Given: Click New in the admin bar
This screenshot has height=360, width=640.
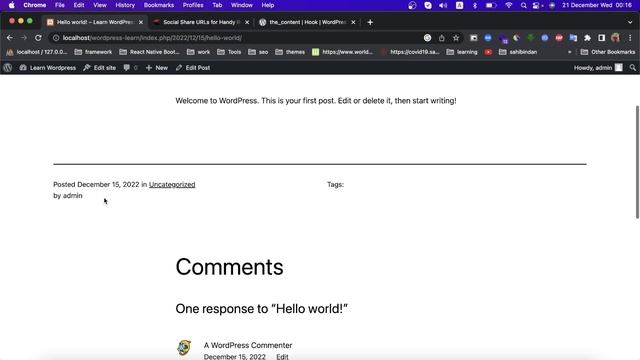Looking at the screenshot, I should point(157,68).
